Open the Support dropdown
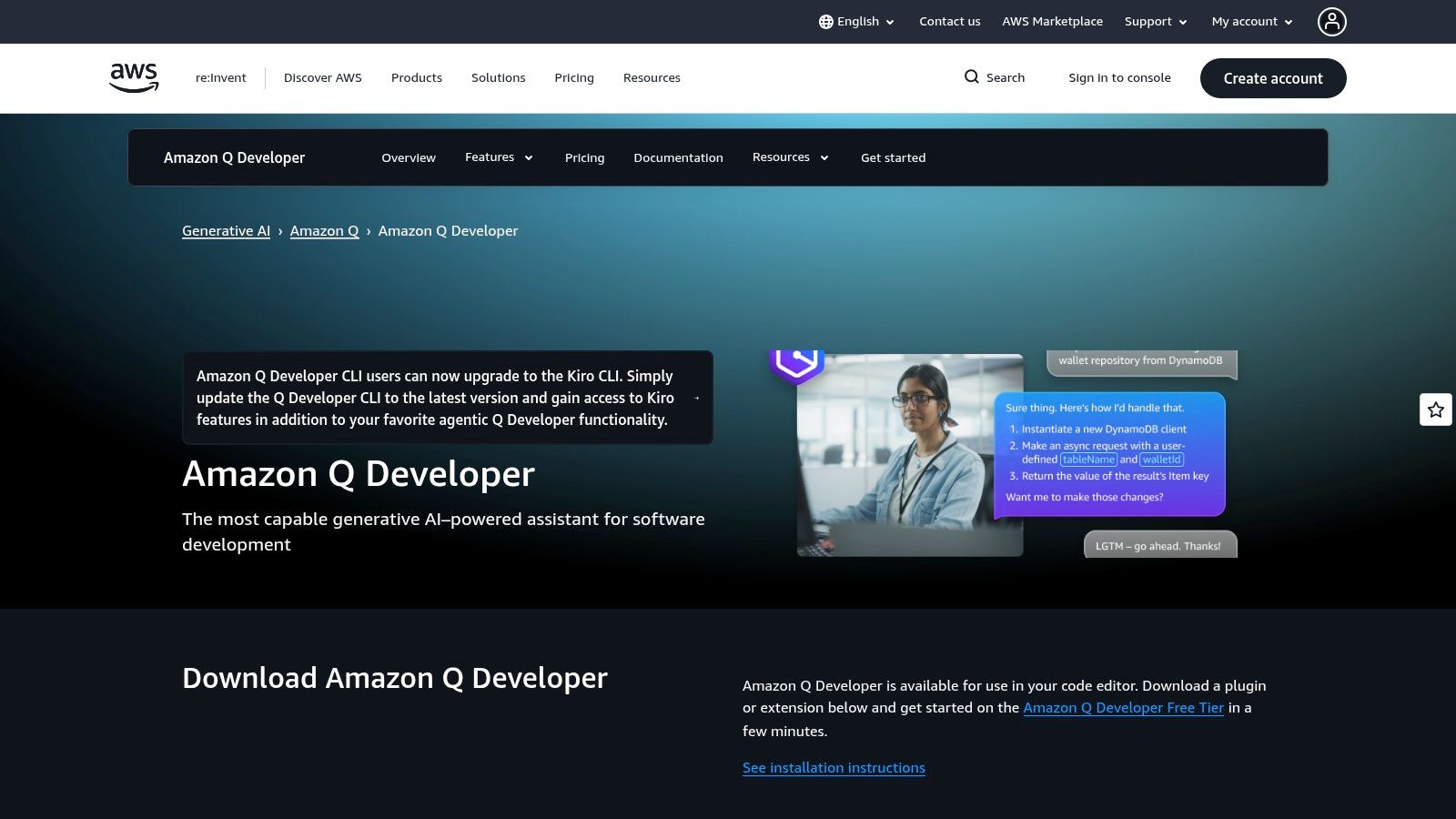 (1155, 21)
